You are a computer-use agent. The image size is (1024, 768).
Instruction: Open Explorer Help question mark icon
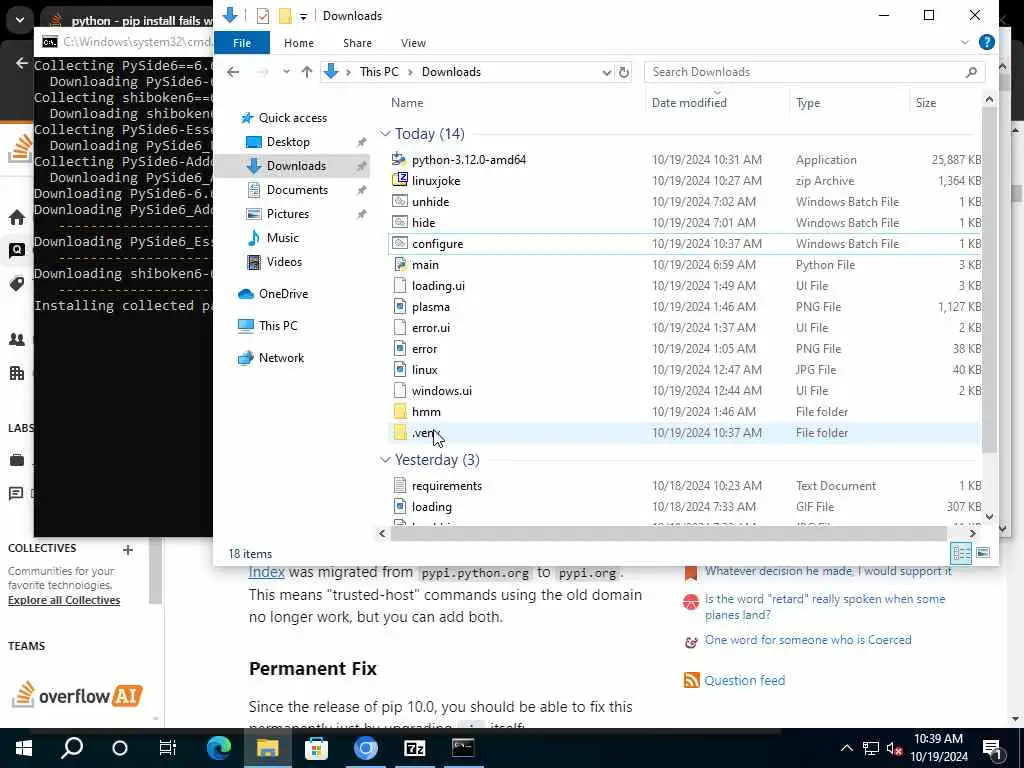[x=986, y=42]
